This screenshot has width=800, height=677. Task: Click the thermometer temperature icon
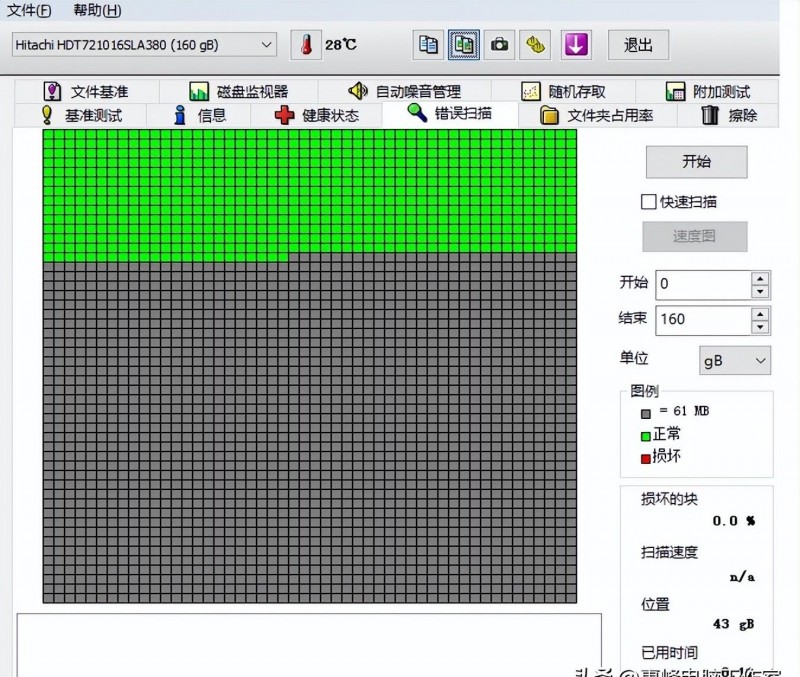point(307,45)
